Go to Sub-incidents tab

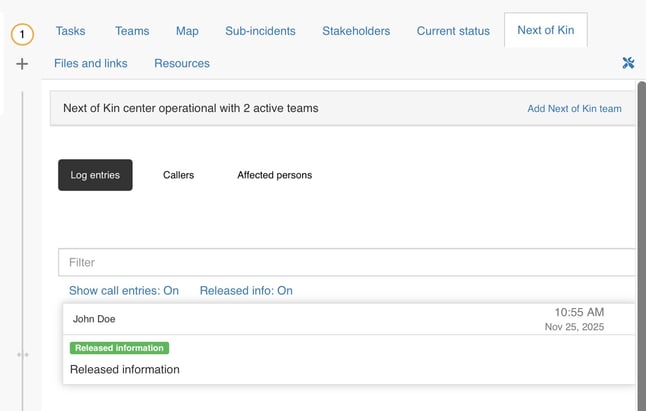coord(260,31)
